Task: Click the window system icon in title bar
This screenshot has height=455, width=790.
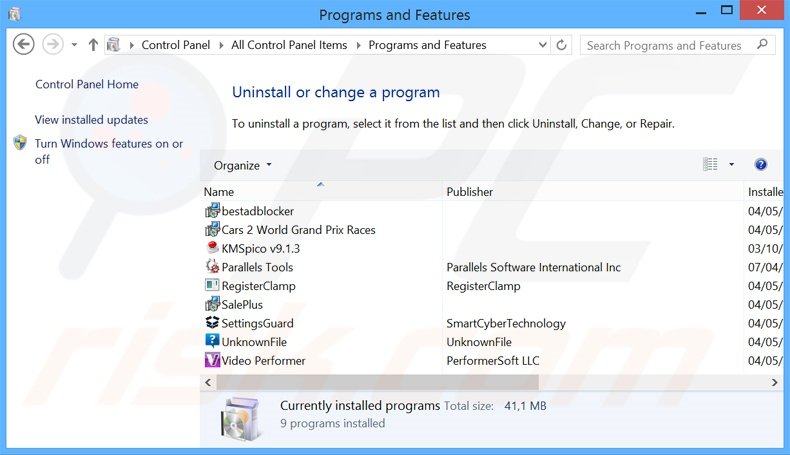Action: coord(14,14)
